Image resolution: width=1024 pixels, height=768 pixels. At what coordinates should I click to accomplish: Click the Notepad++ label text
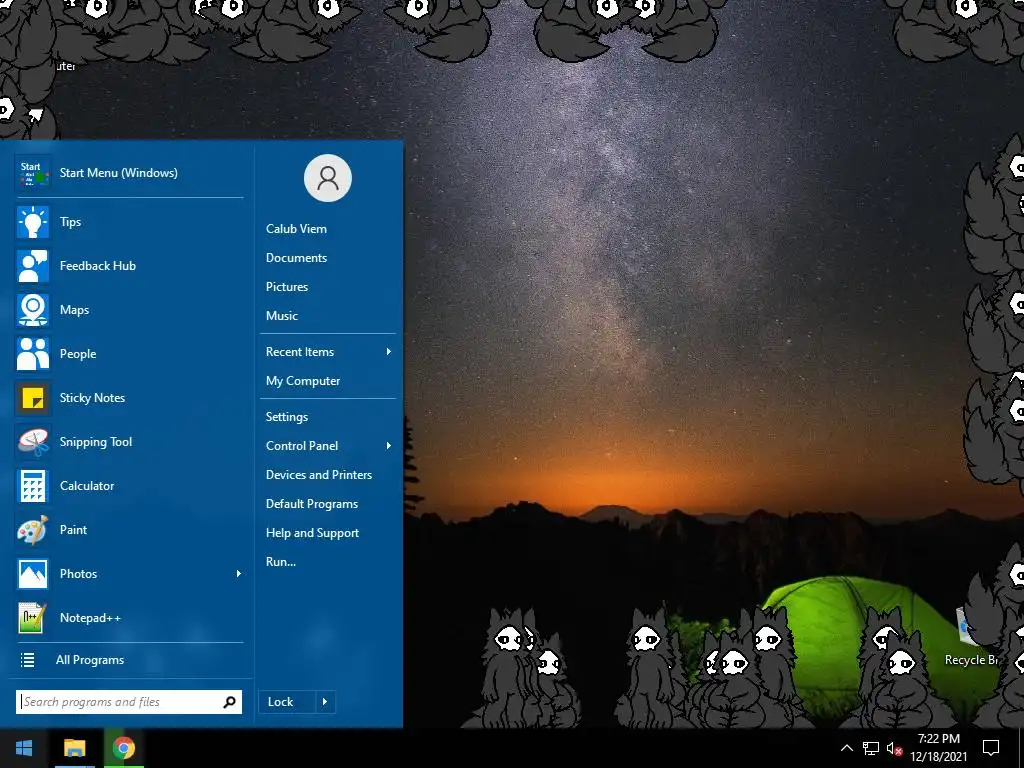[90, 618]
